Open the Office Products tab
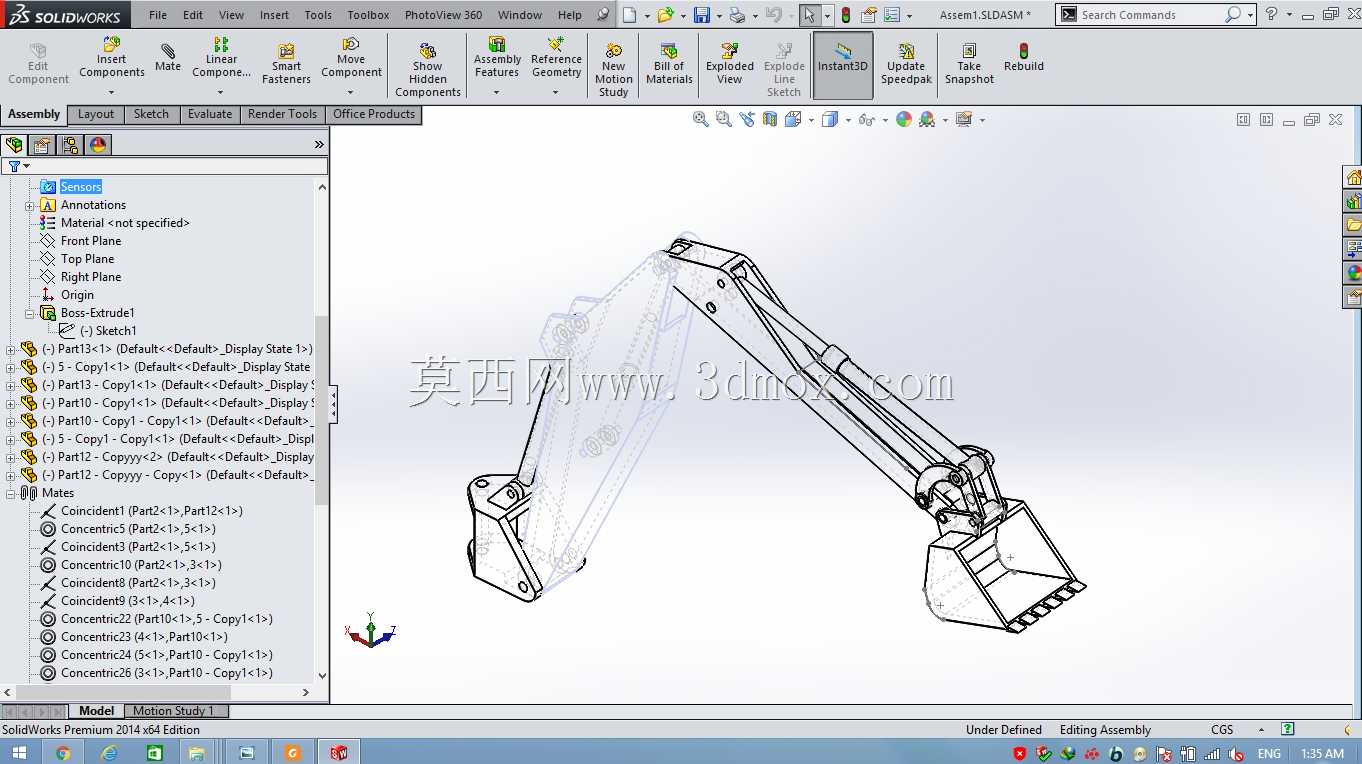Screen dimensions: 1362x764 tap(374, 114)
